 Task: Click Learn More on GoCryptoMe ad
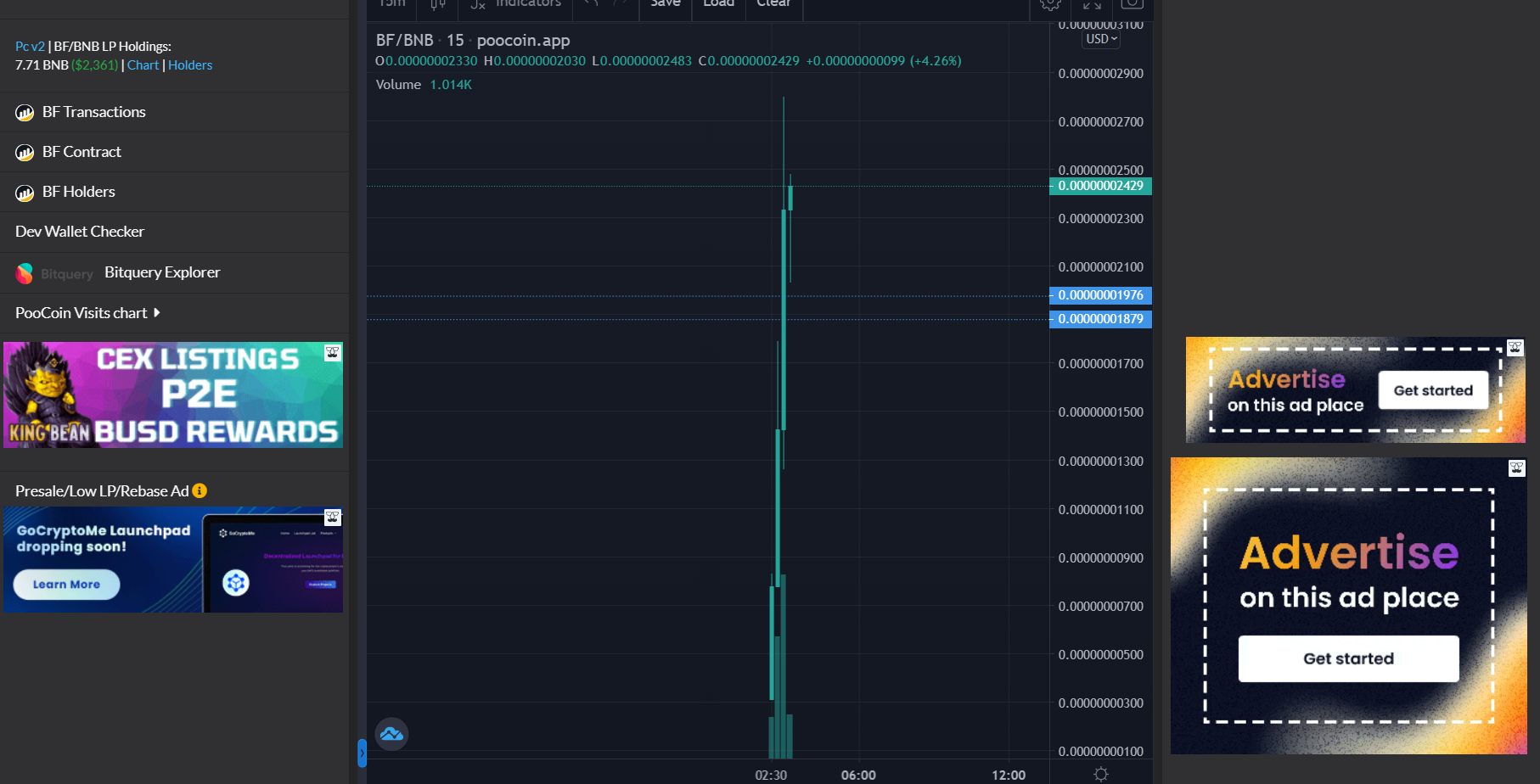[66, 585]
